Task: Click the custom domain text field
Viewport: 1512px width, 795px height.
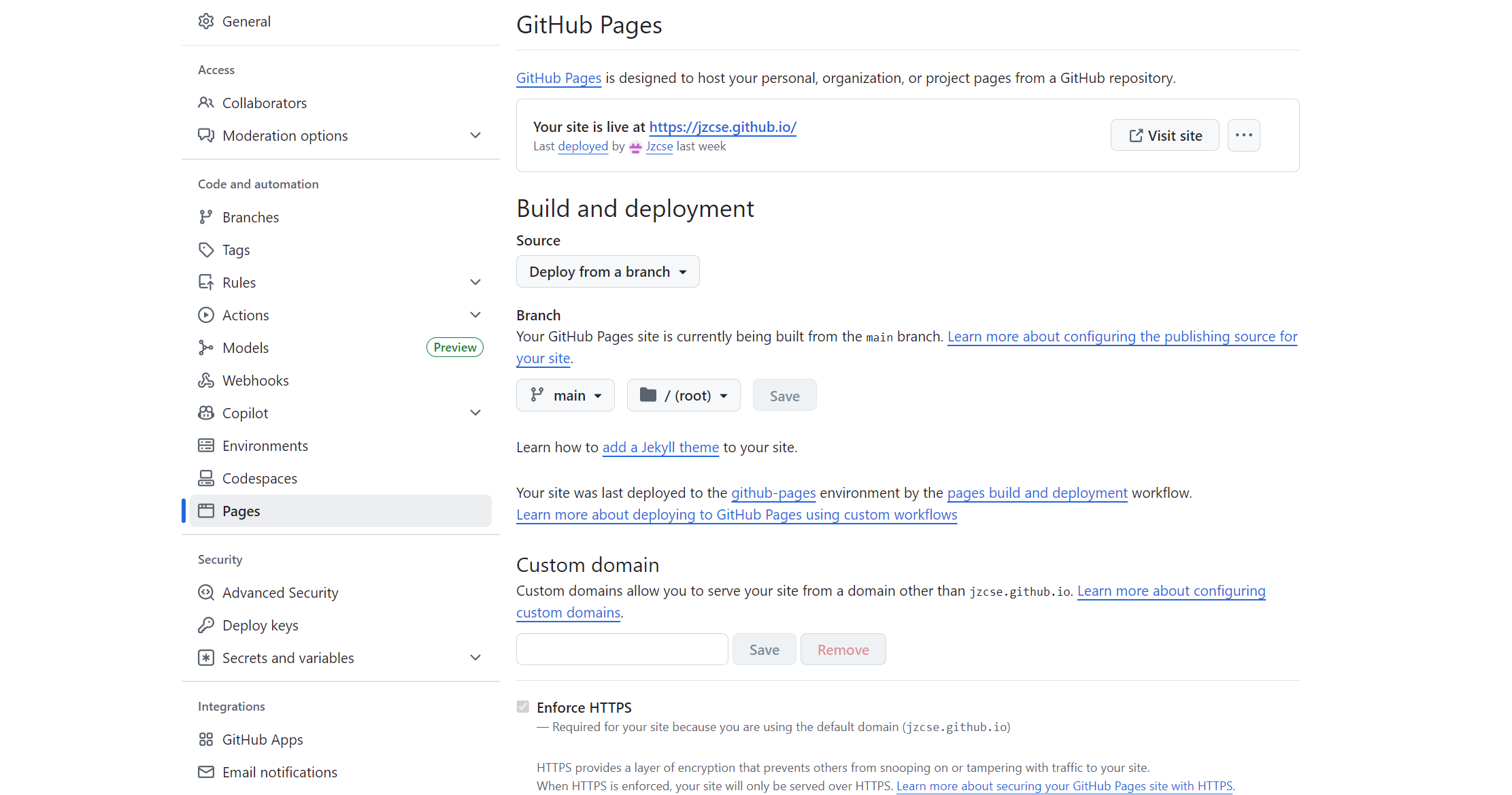Action: point(622,649)
